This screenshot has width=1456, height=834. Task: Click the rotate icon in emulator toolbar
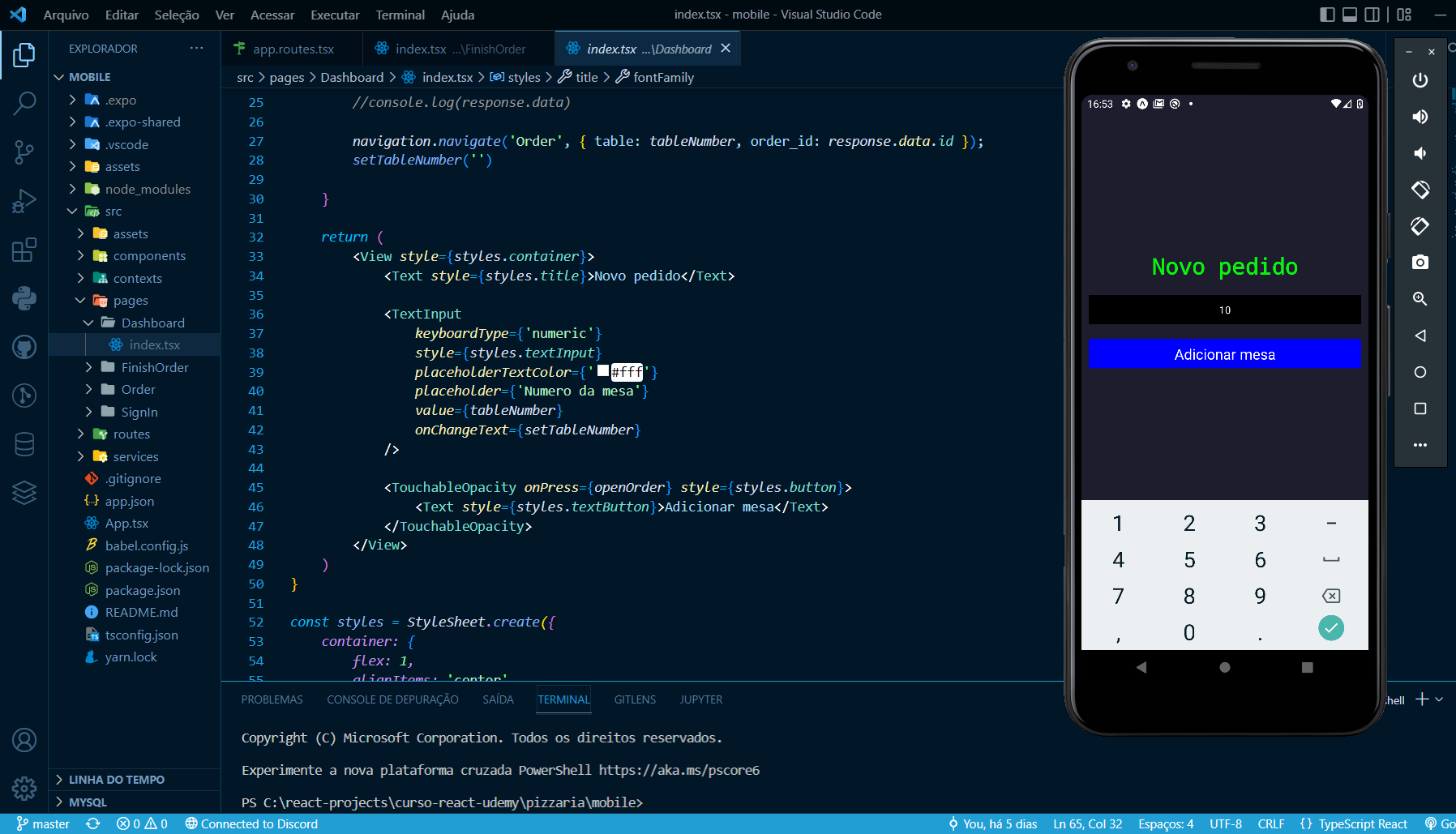(x=1420, y=190)
